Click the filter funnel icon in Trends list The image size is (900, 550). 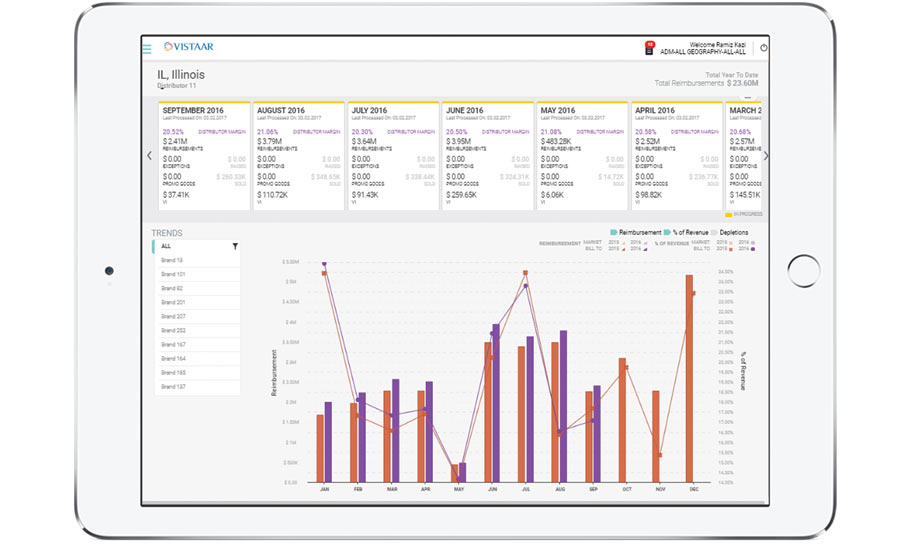[235, 246]
